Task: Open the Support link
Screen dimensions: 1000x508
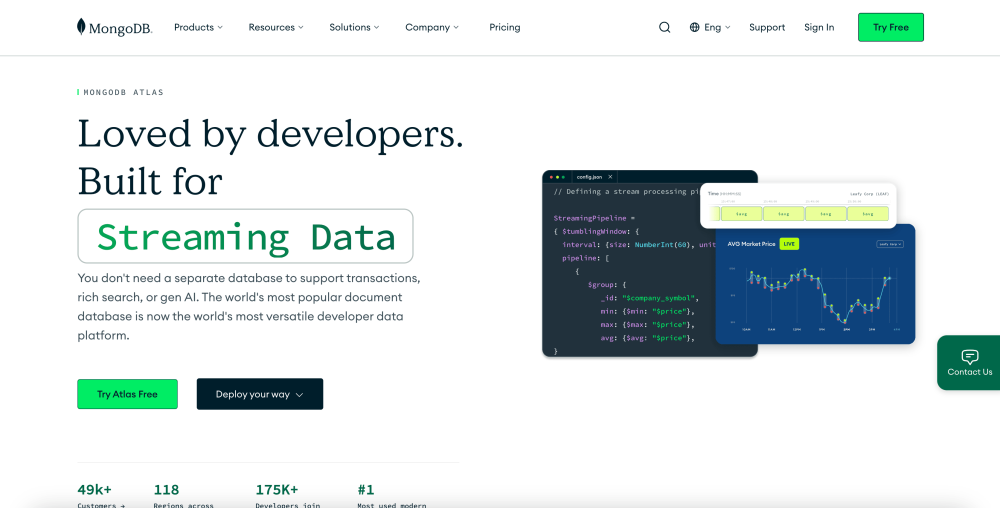Action: [767, 27]
